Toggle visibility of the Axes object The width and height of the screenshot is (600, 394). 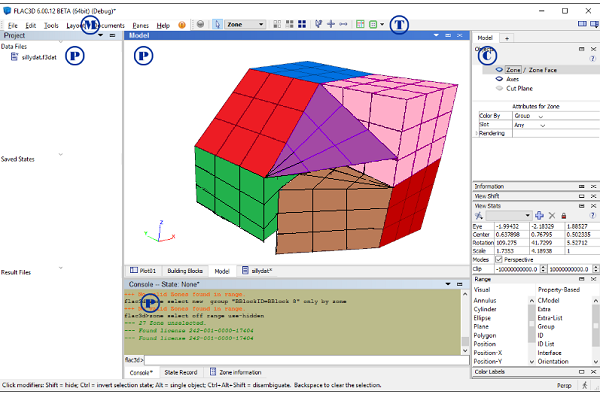point(499,79)
